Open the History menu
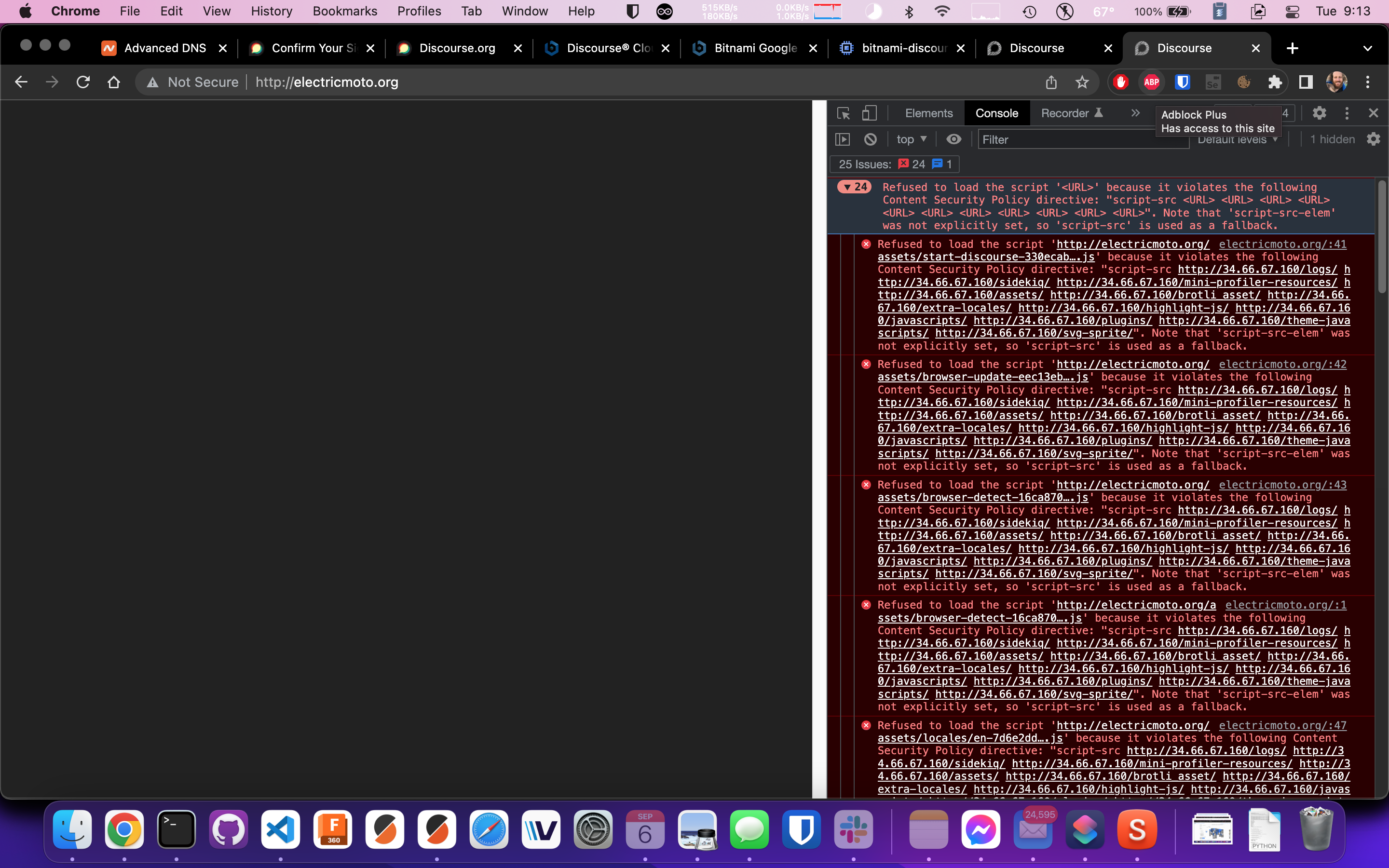The width and height of the screenshot is (1389, 868). click(271, 11)
